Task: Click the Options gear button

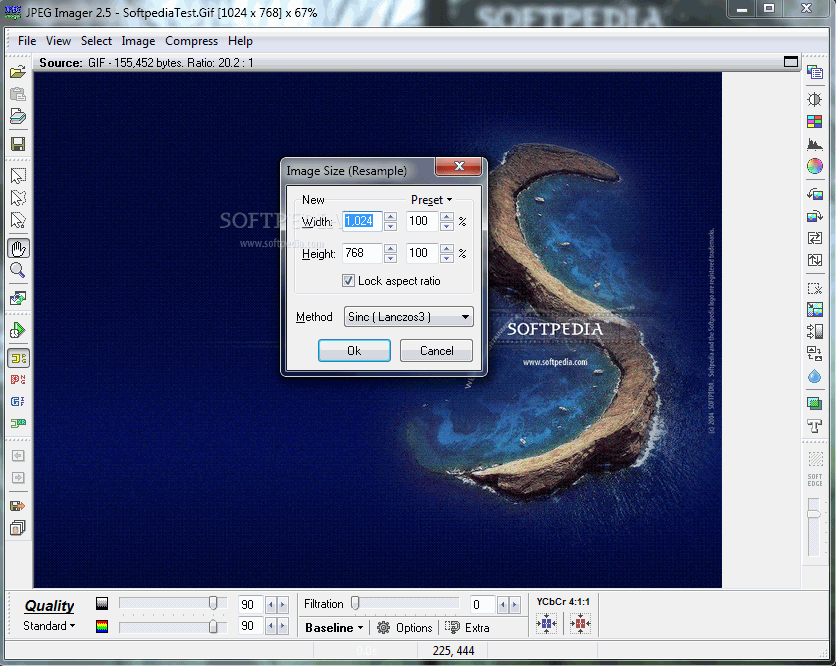Action: click(404, 628)
